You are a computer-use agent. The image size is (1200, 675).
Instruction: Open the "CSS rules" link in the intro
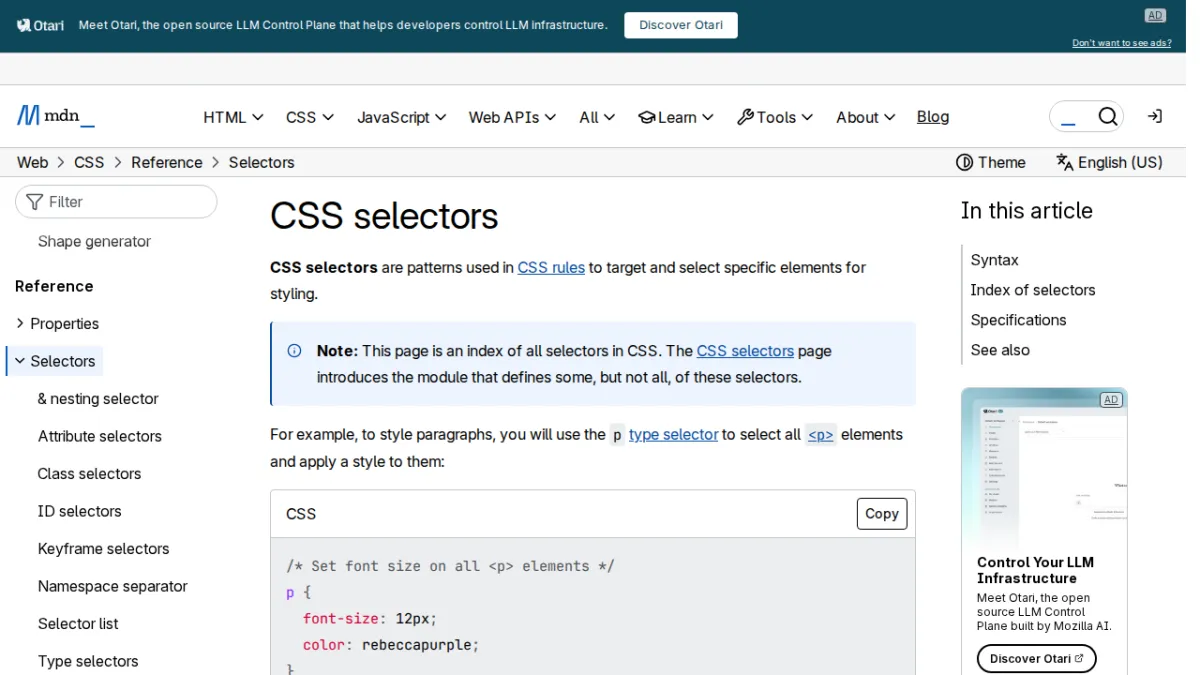tap(551, 268)
